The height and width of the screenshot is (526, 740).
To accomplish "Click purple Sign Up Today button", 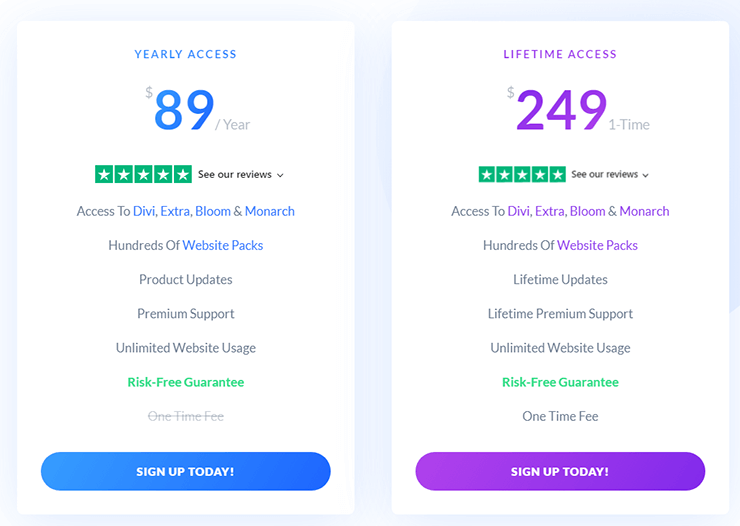I will pyautogui.click(x=560, y=471).
